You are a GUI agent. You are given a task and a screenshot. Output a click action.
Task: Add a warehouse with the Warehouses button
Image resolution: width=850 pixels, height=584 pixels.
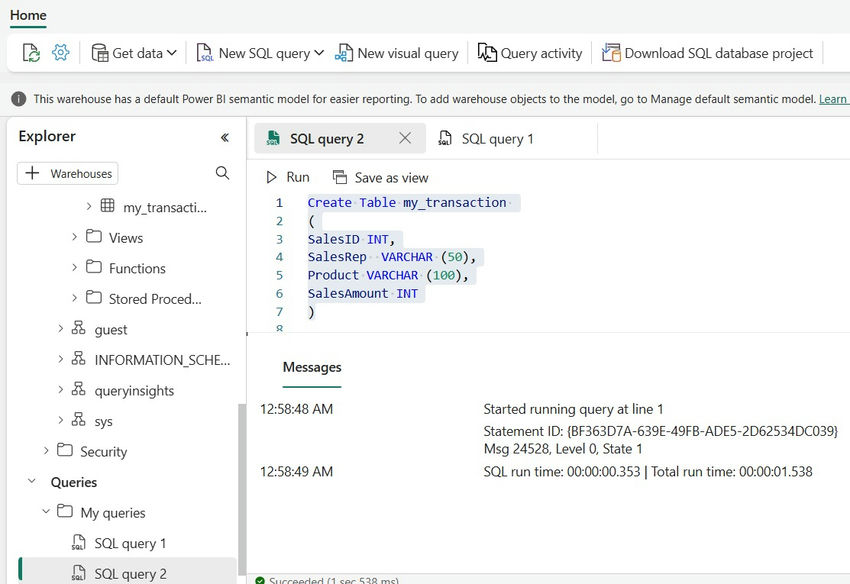[68, 173]
